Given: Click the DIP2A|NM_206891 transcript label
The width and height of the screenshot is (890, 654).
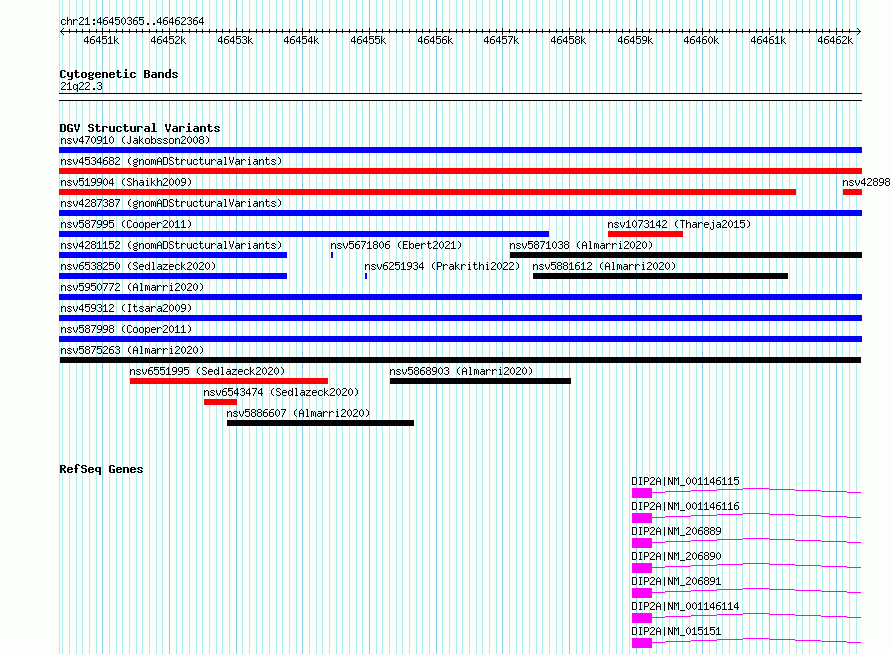Looking at the screenshot, I should point(676,581).
